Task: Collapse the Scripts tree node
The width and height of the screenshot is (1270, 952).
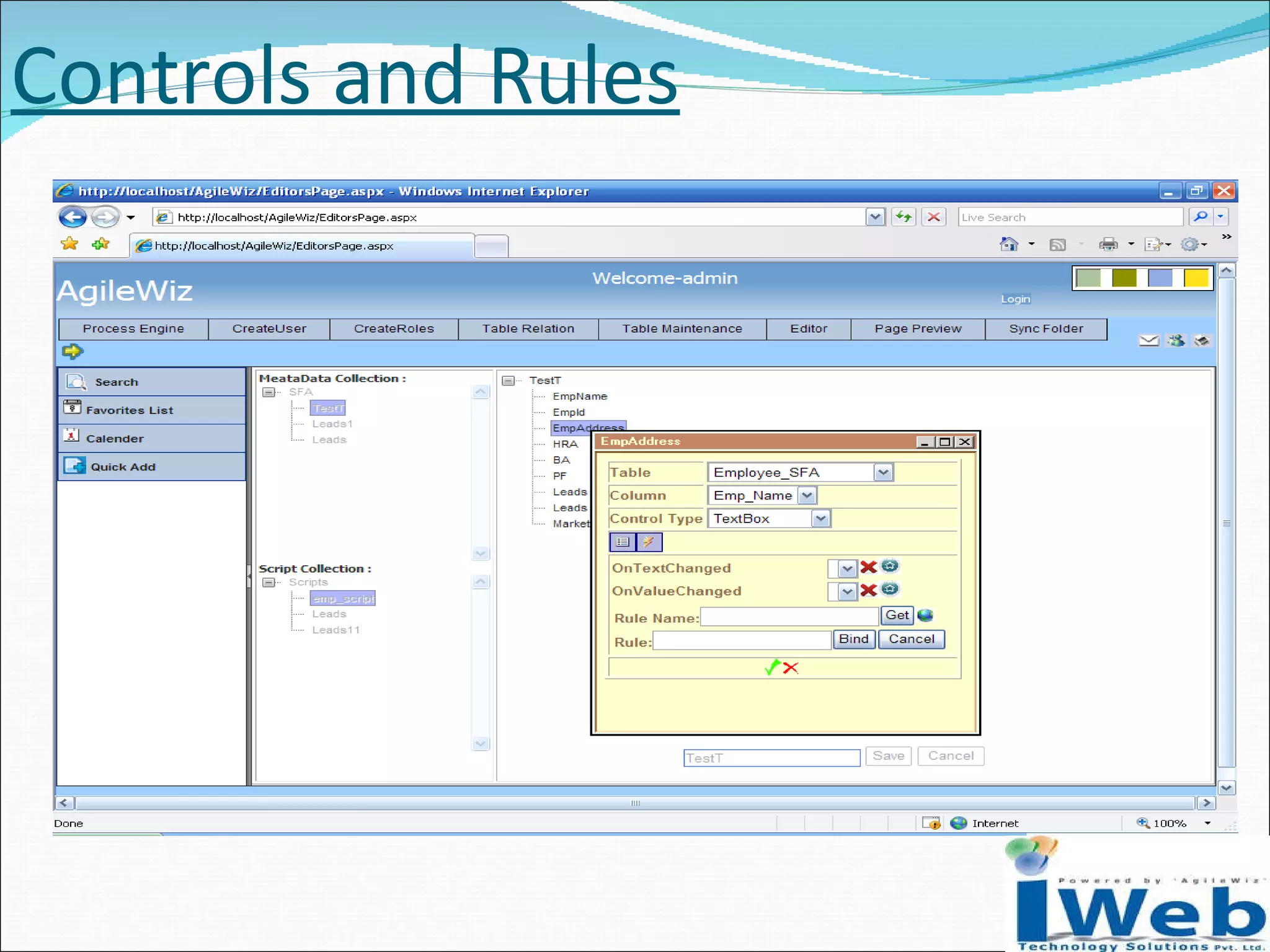Action: [x=269, y=583]
